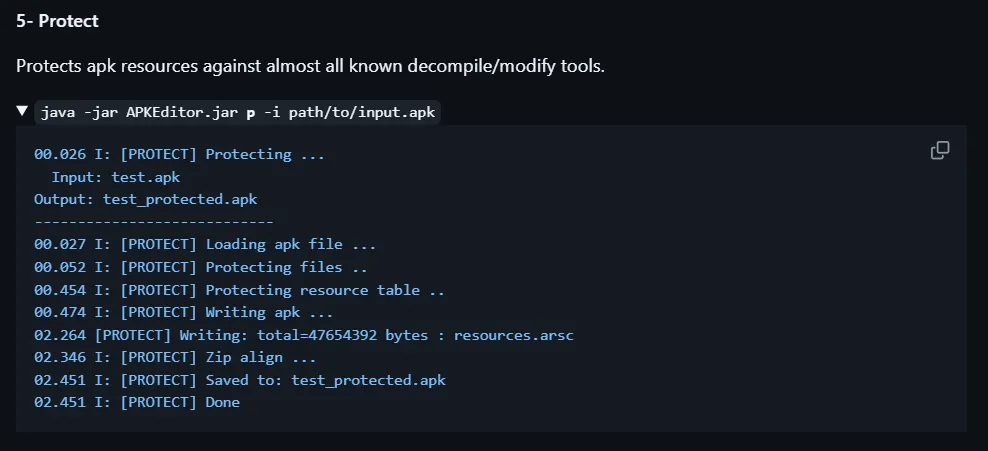Click the description text about decompile/modify tools

(310, 67)
